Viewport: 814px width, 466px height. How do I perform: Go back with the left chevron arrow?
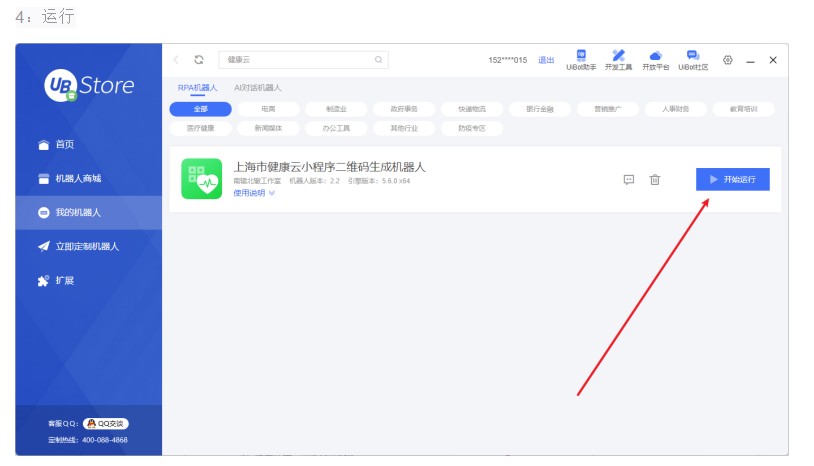click(x=177, y=60)
